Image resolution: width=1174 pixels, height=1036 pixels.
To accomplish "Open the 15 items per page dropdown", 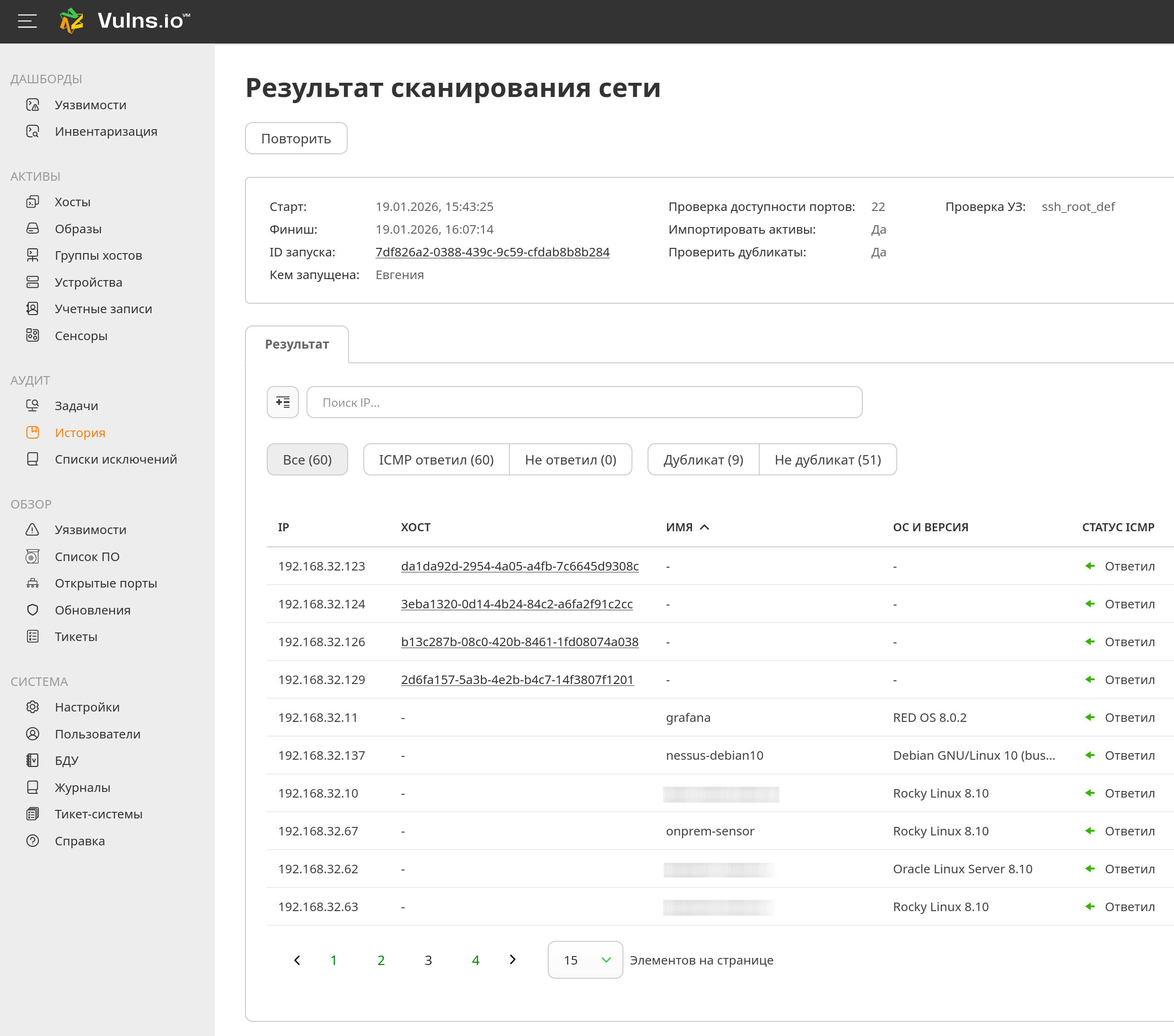I will pyautogui.click(x=585, y=960).
